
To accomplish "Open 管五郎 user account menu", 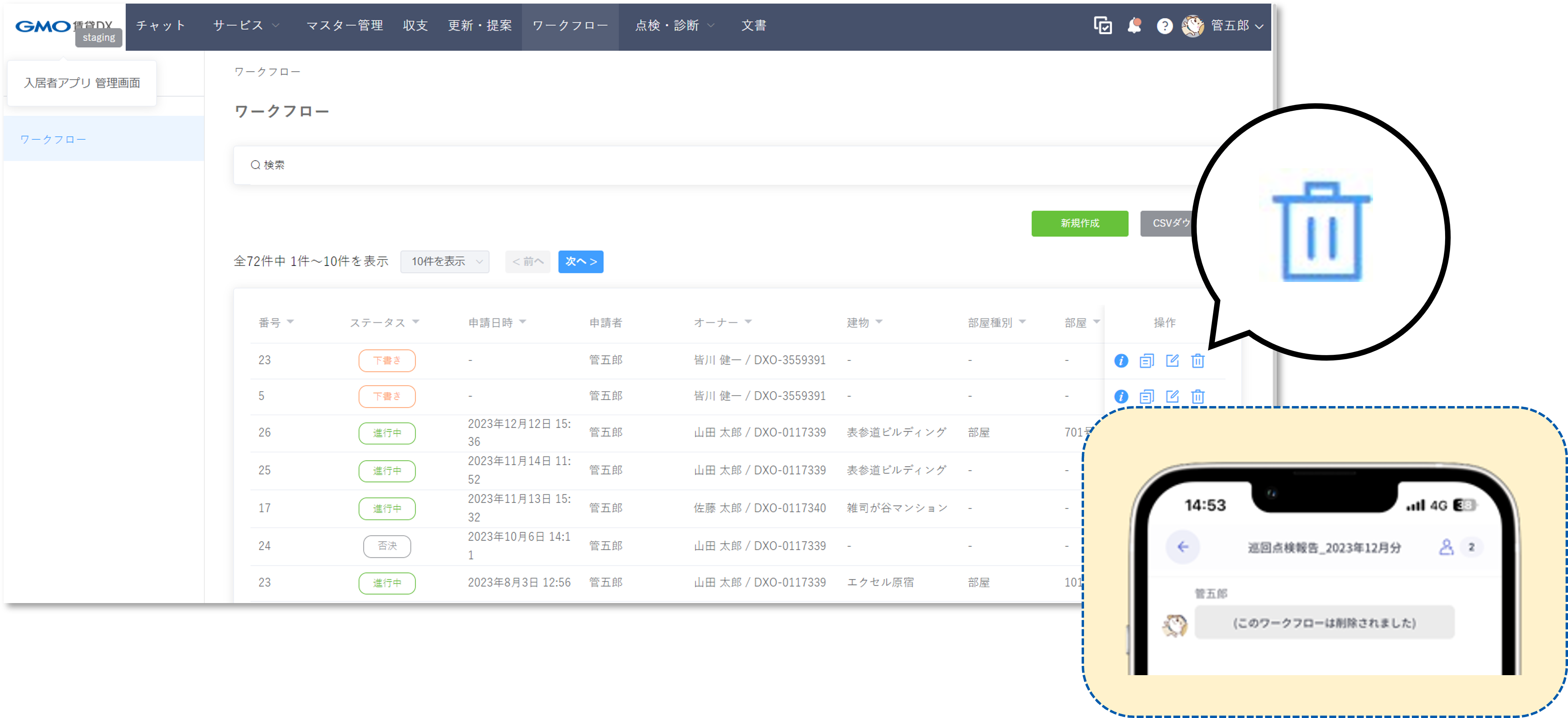I will click(1230, 26).
